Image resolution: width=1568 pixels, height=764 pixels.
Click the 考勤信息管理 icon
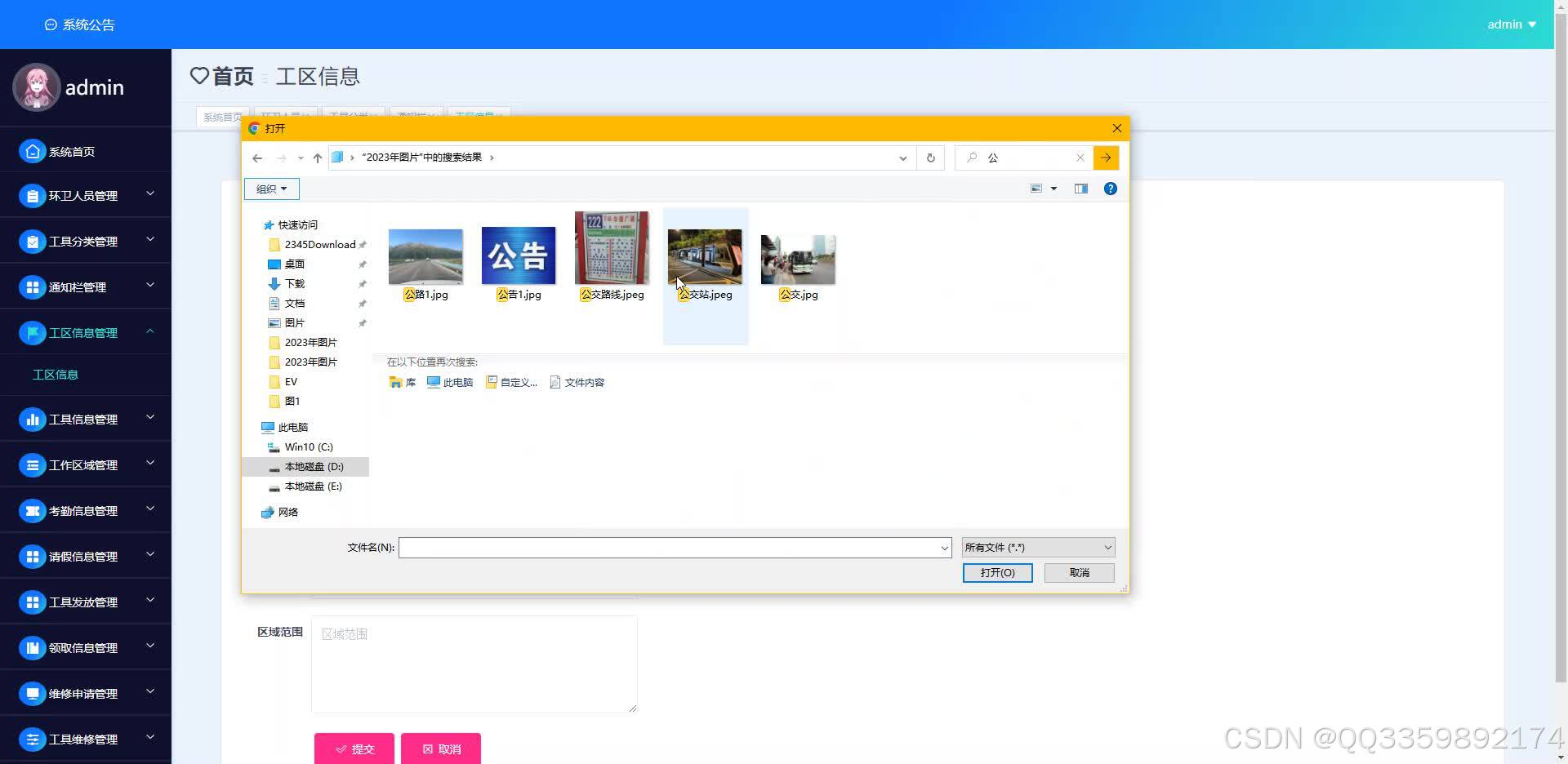[x=32, y=511]
